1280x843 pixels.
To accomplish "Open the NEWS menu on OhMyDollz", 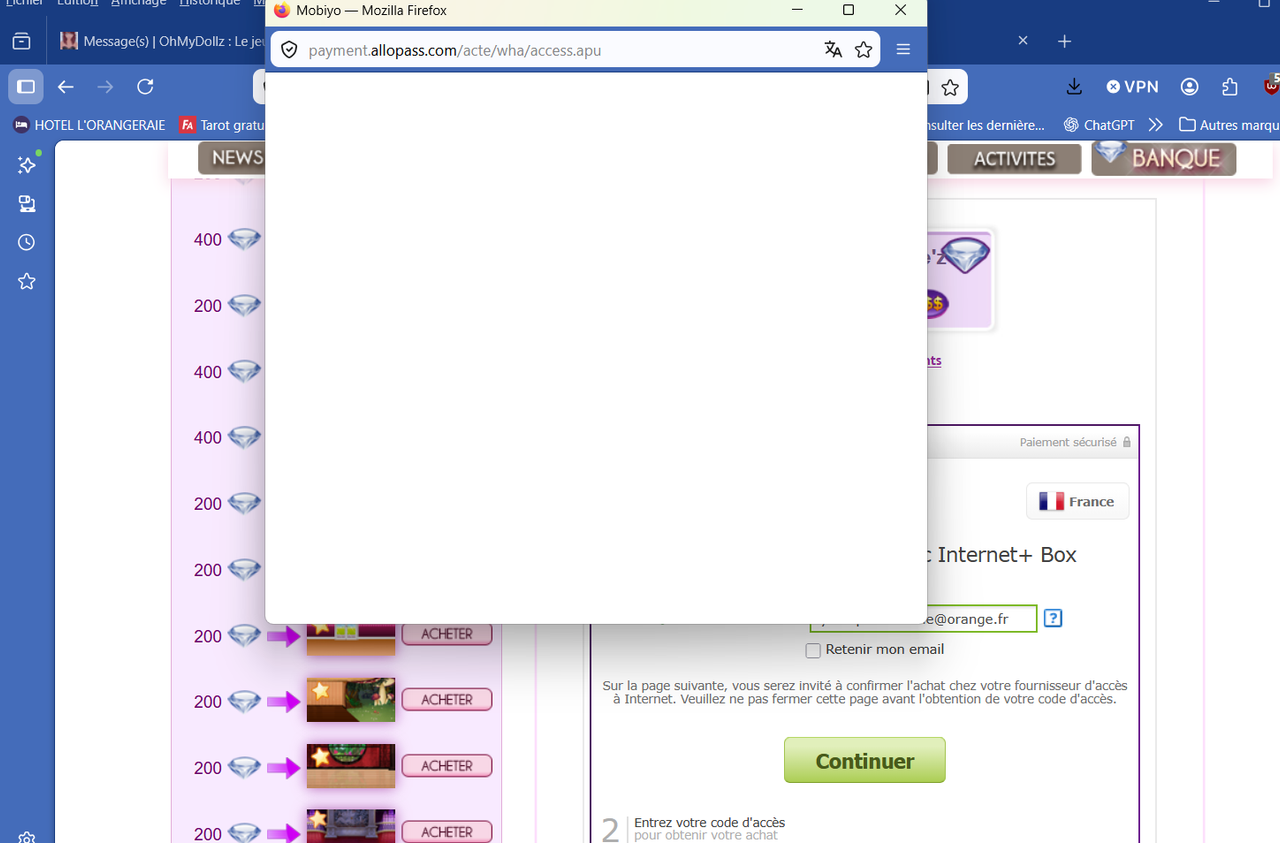I will 232,158.
